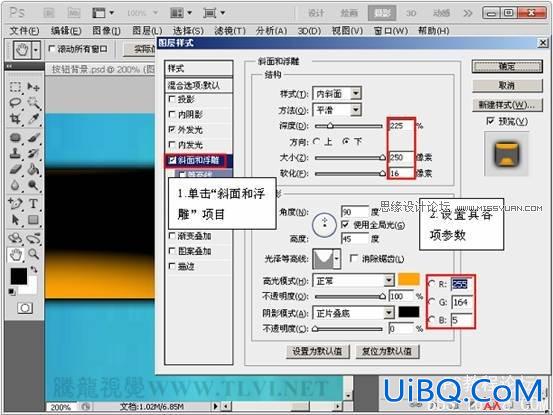Open the 样式 内斜面 dropdown
The image size is (553, 415).
tap(356, 93)
